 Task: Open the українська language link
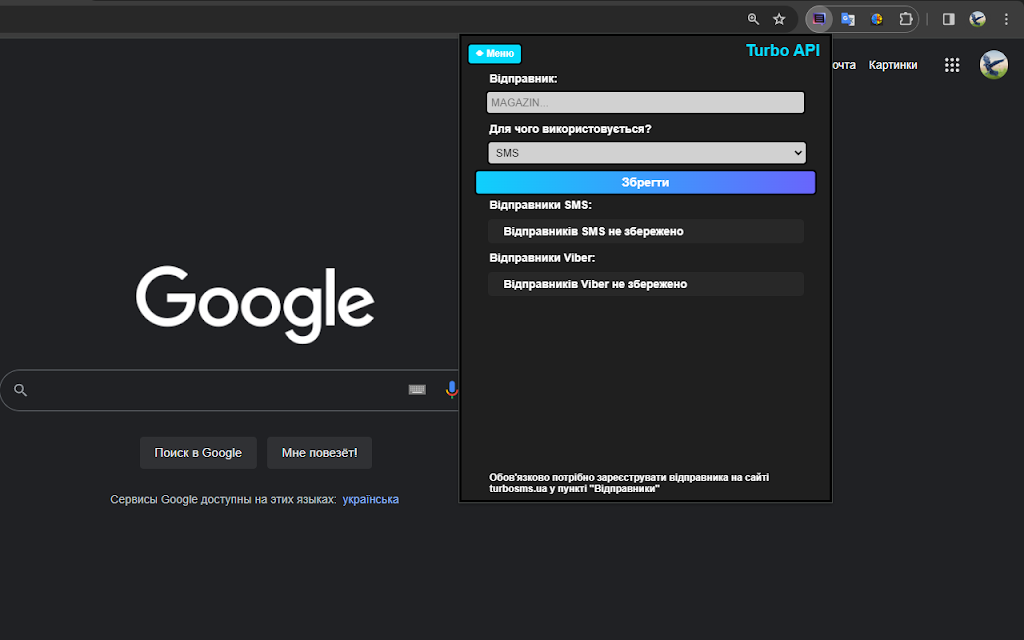(370, 500)
